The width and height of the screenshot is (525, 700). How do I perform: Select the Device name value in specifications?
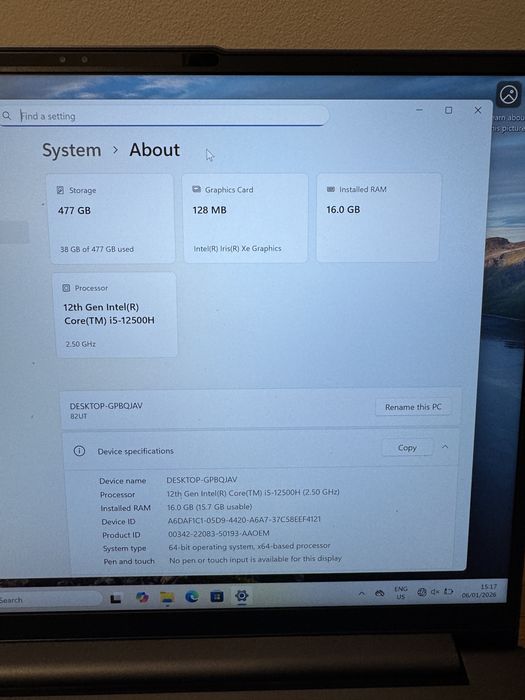click(x=202, y=479)
